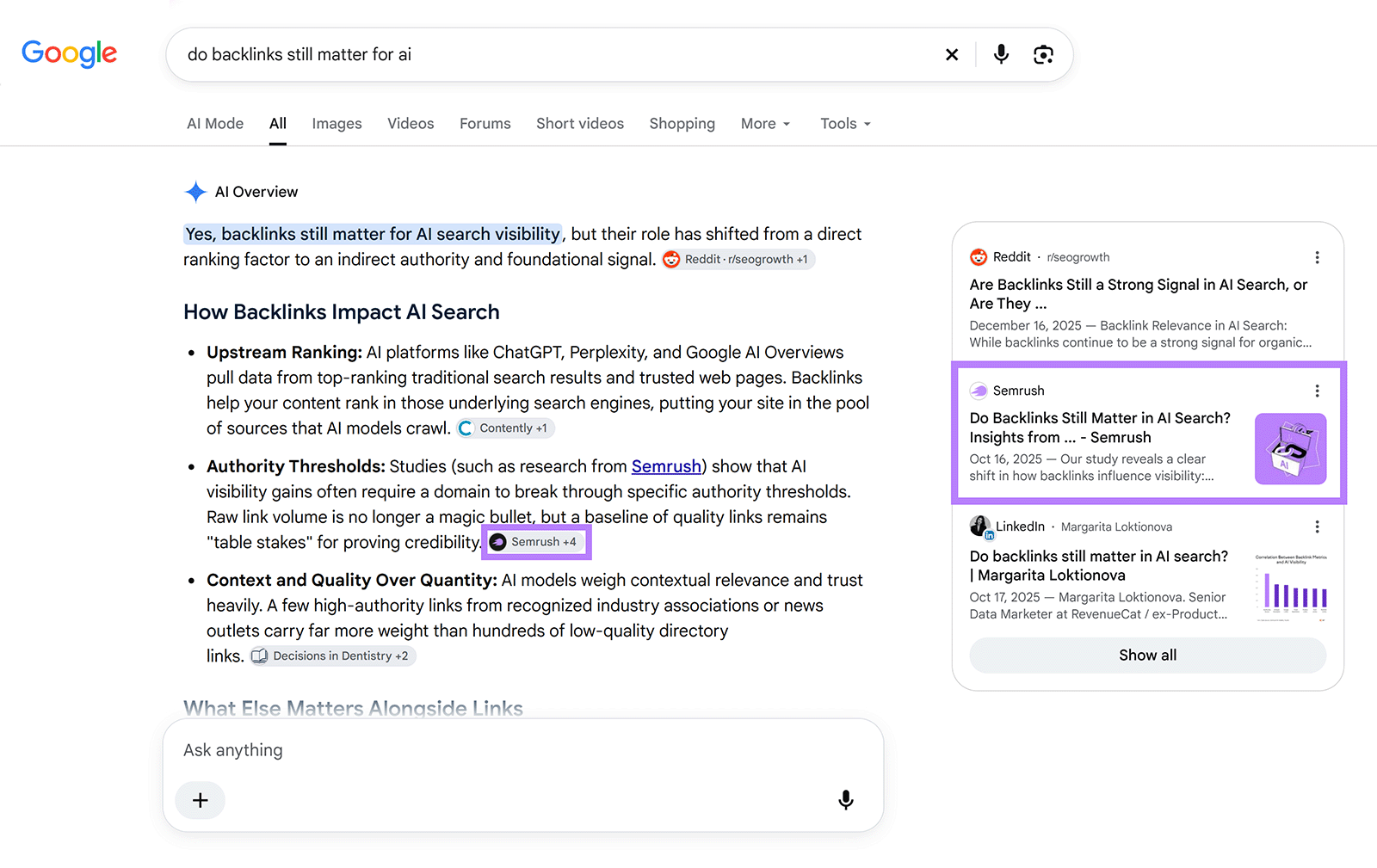Open the Semrush +4 source chip
The width and height of the screenshot is (1377, 868).
(x=536, y=542)
